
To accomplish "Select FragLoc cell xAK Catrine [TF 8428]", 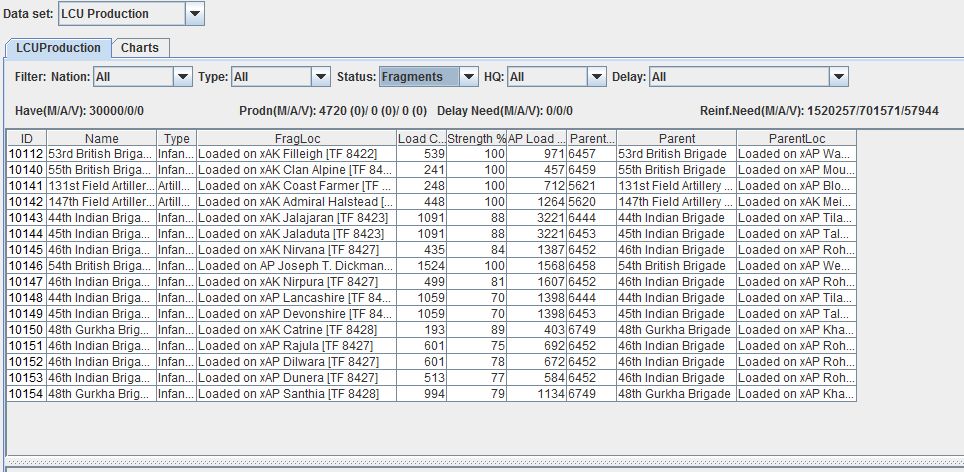I will (x=296, y=329).
